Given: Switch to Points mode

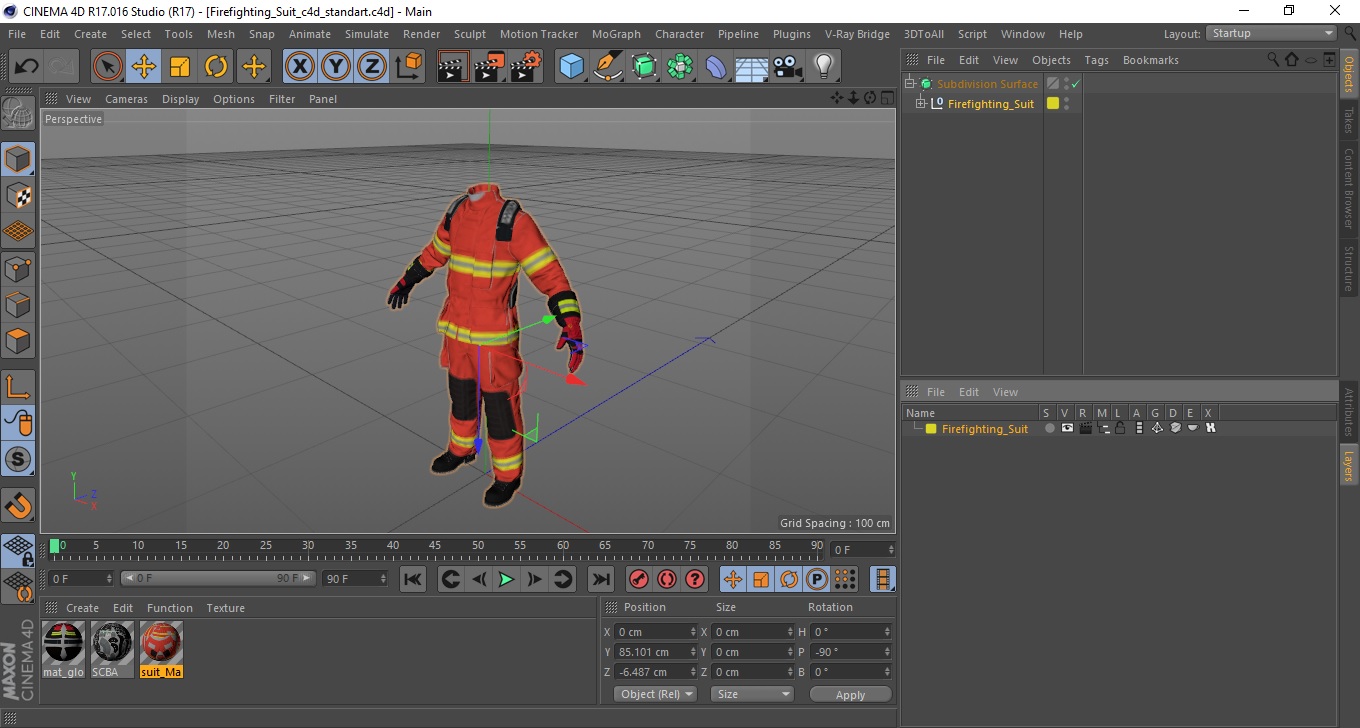Looking at the screenshot, I should click(18, 268).
